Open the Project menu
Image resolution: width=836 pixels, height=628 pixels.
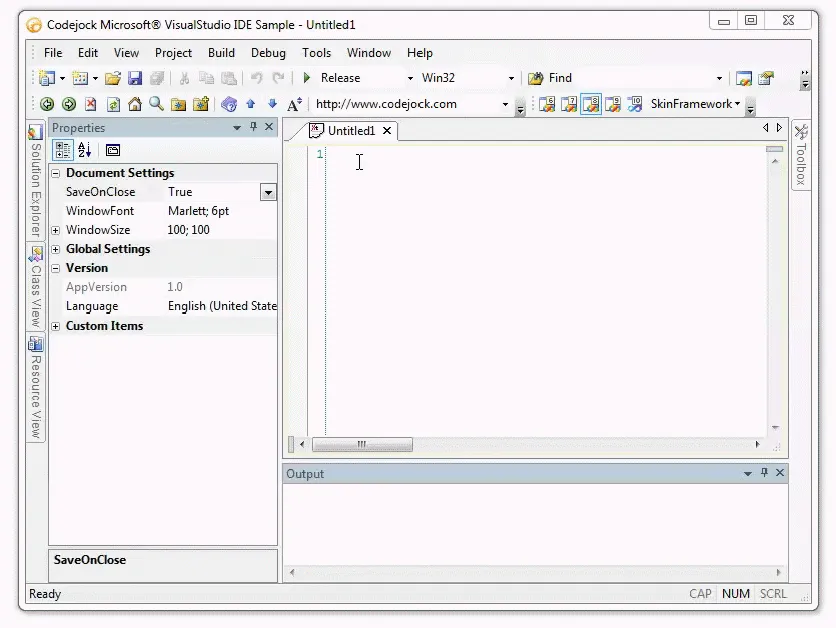click(173, 53)
